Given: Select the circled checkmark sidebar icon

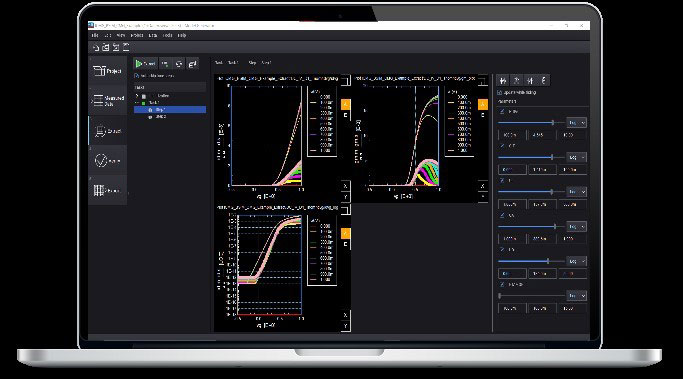Looking at the screenshot, I should [108, 161].
